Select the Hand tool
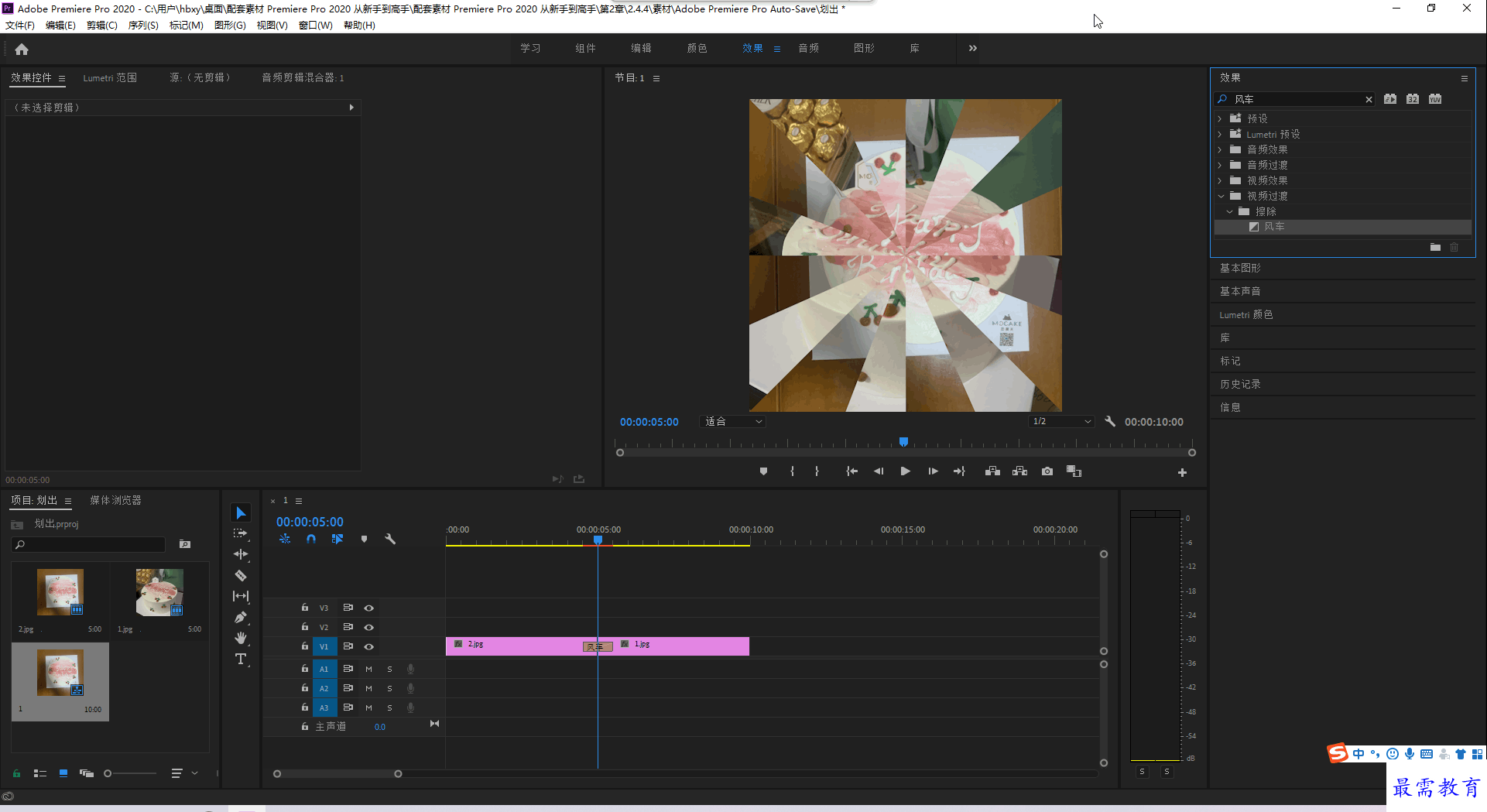The height and width of the screenshot is (812, 1487). 241,638
